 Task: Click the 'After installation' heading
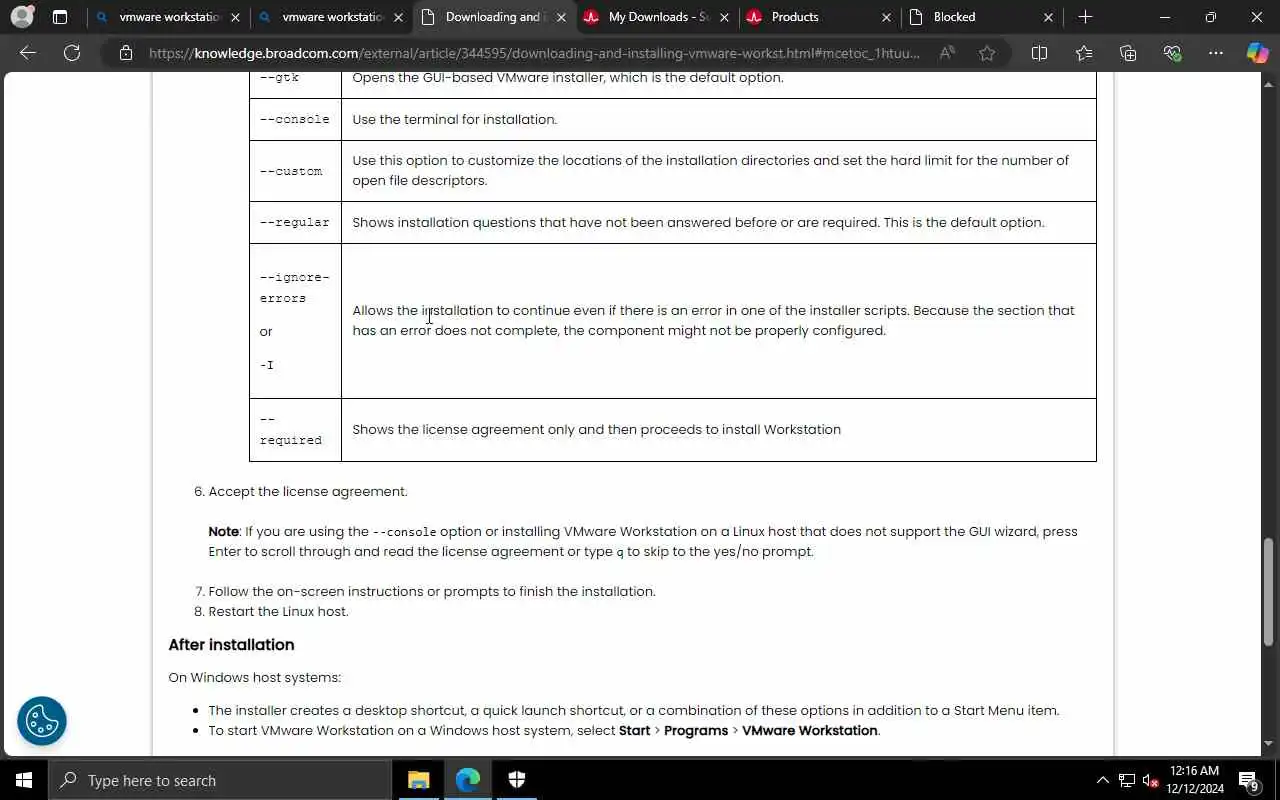tap(231, 645)
